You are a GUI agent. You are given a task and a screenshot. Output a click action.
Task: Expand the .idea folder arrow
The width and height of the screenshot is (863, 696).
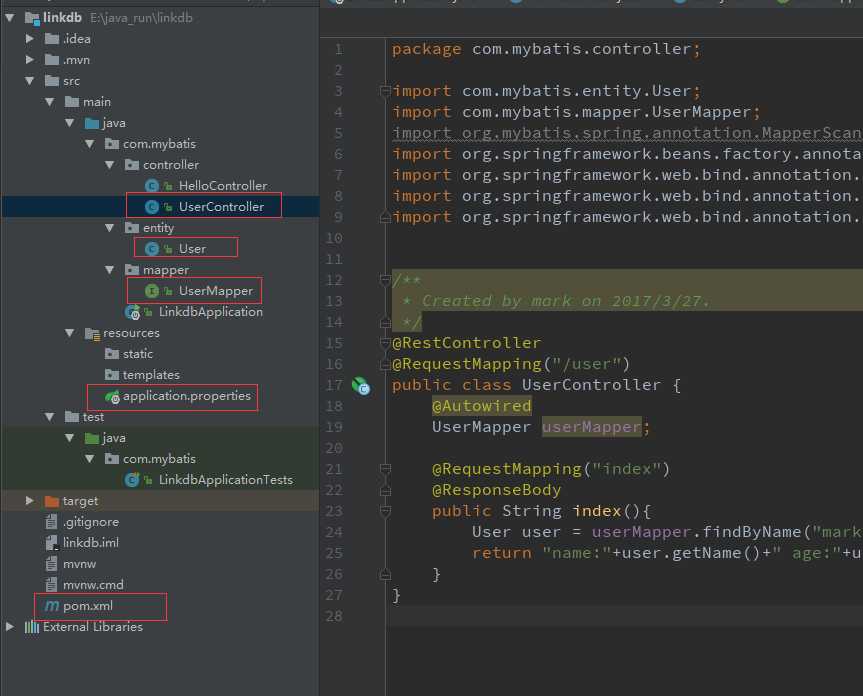pyautogui.click(x=30, y=39)
